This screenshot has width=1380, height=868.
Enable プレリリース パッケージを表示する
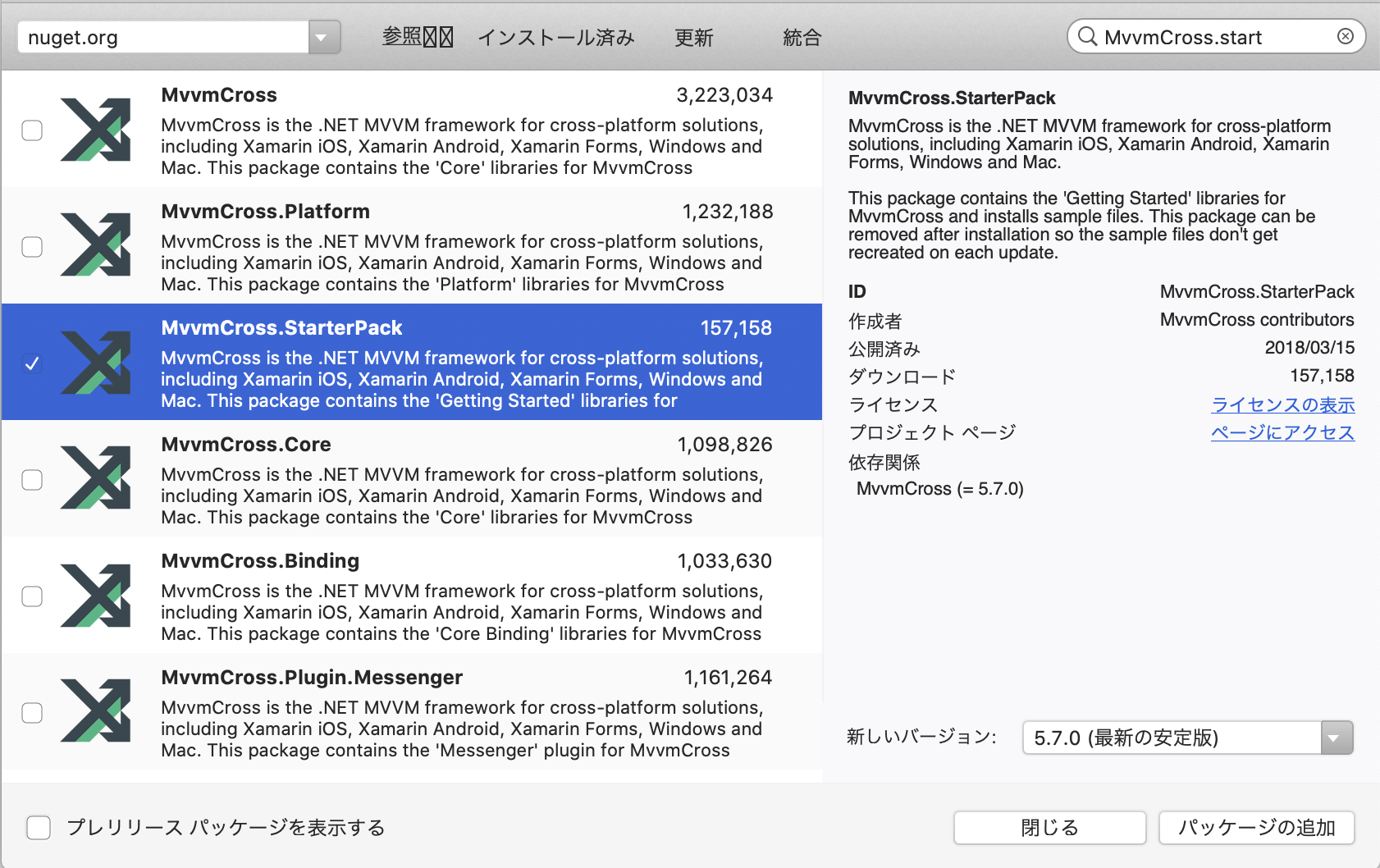(39, 829)
